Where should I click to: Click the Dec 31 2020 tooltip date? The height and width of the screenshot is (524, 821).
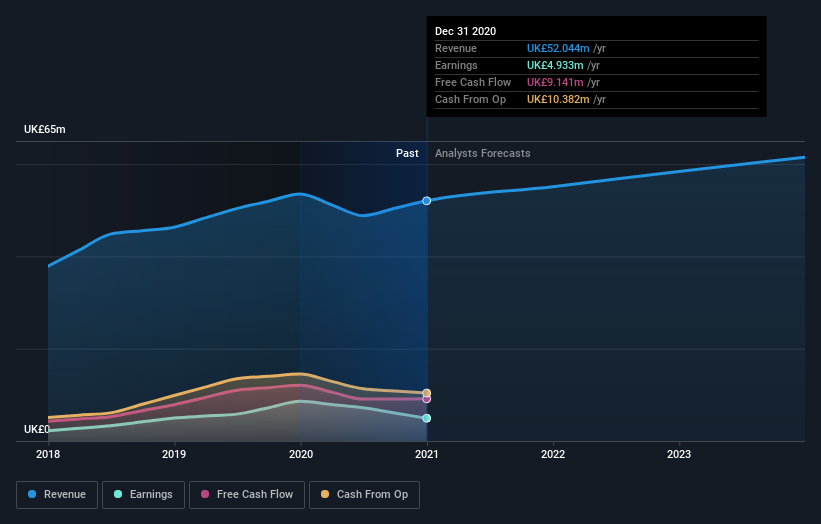coord(465,31)
